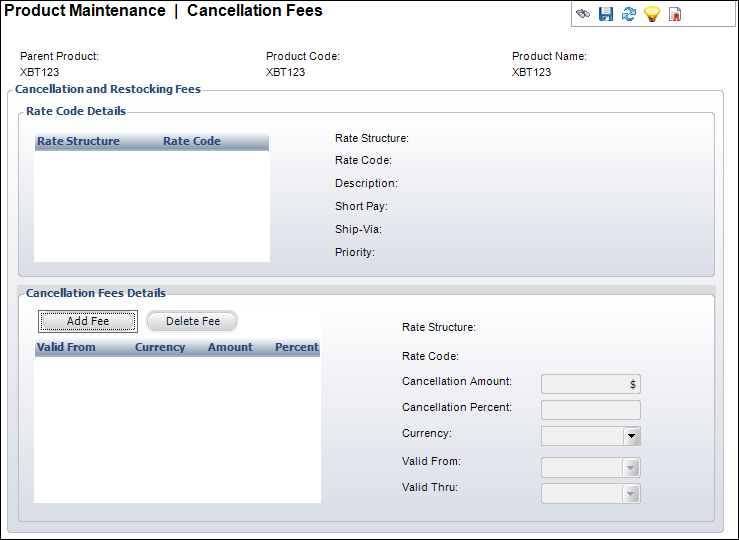Sort by the Currency column header
Image resolution: width=739 pixels, height=540 pixels.
click(x=160, y=347)
